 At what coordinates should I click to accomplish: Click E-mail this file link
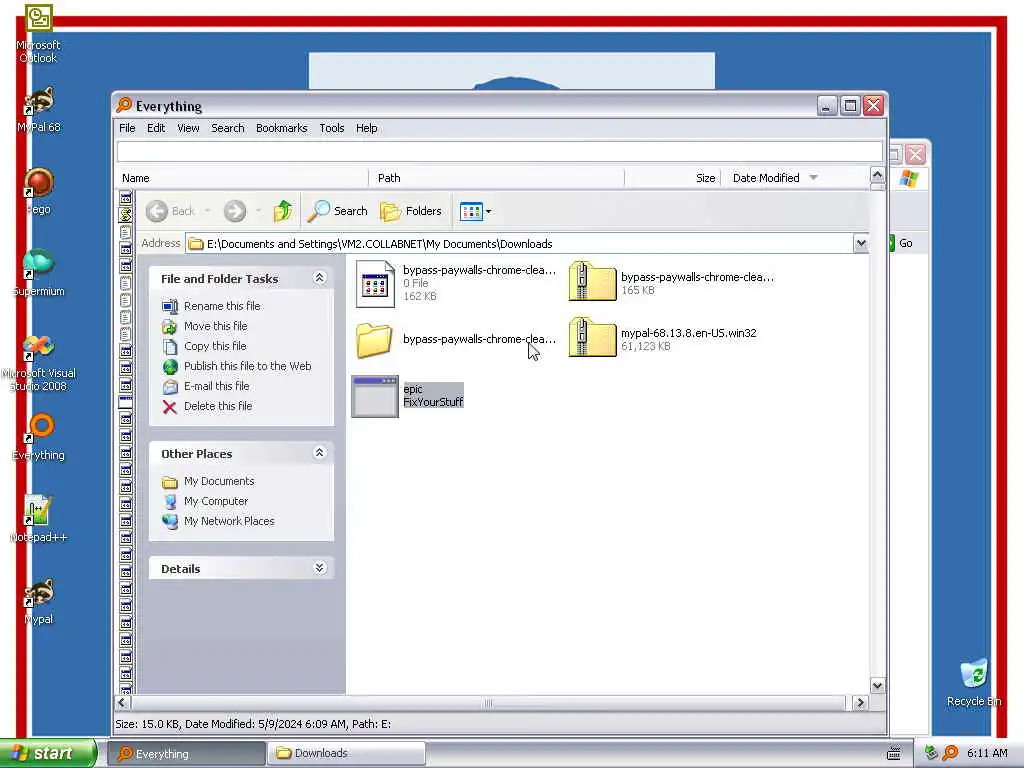click(216, 386)
